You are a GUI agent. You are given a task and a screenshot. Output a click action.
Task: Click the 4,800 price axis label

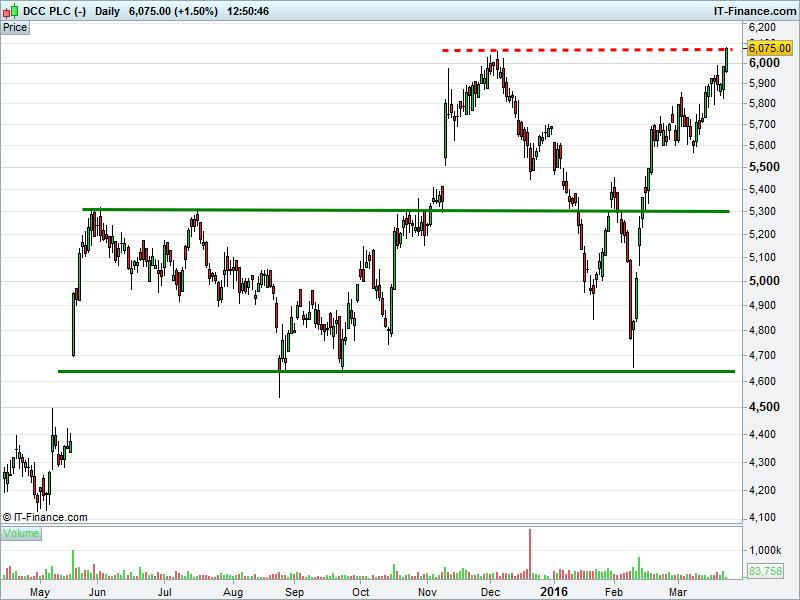point(762,330)
